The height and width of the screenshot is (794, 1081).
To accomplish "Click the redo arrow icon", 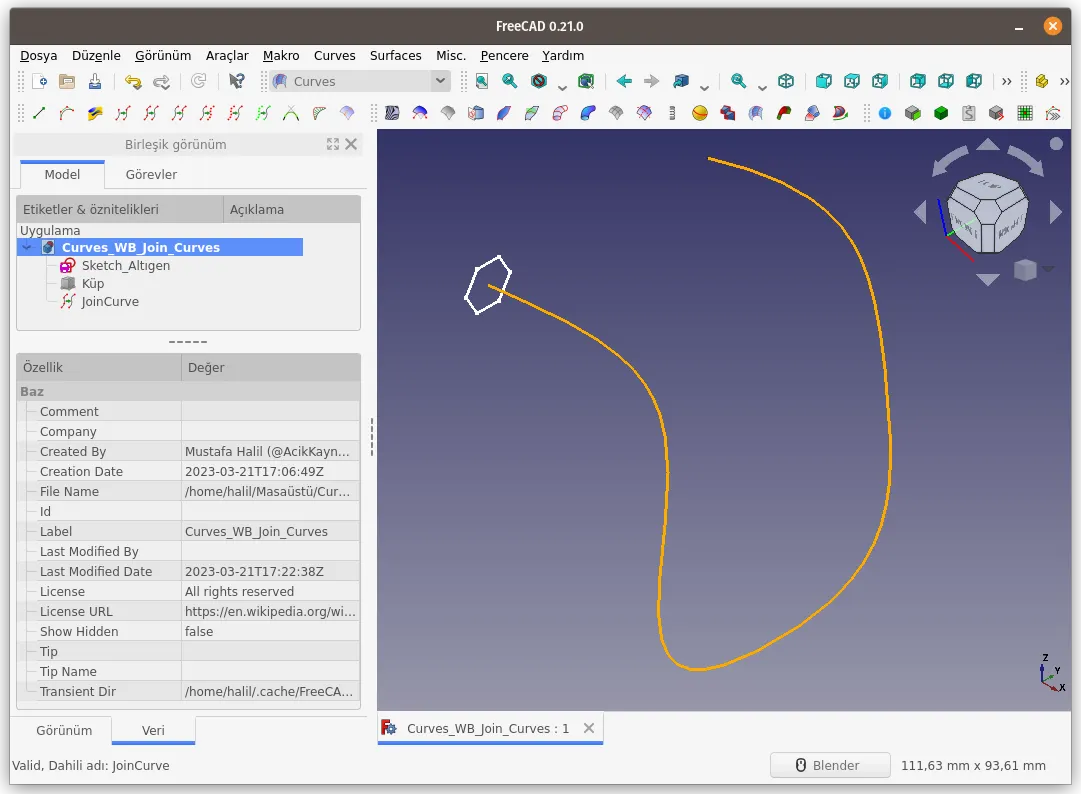I will 161,81.
